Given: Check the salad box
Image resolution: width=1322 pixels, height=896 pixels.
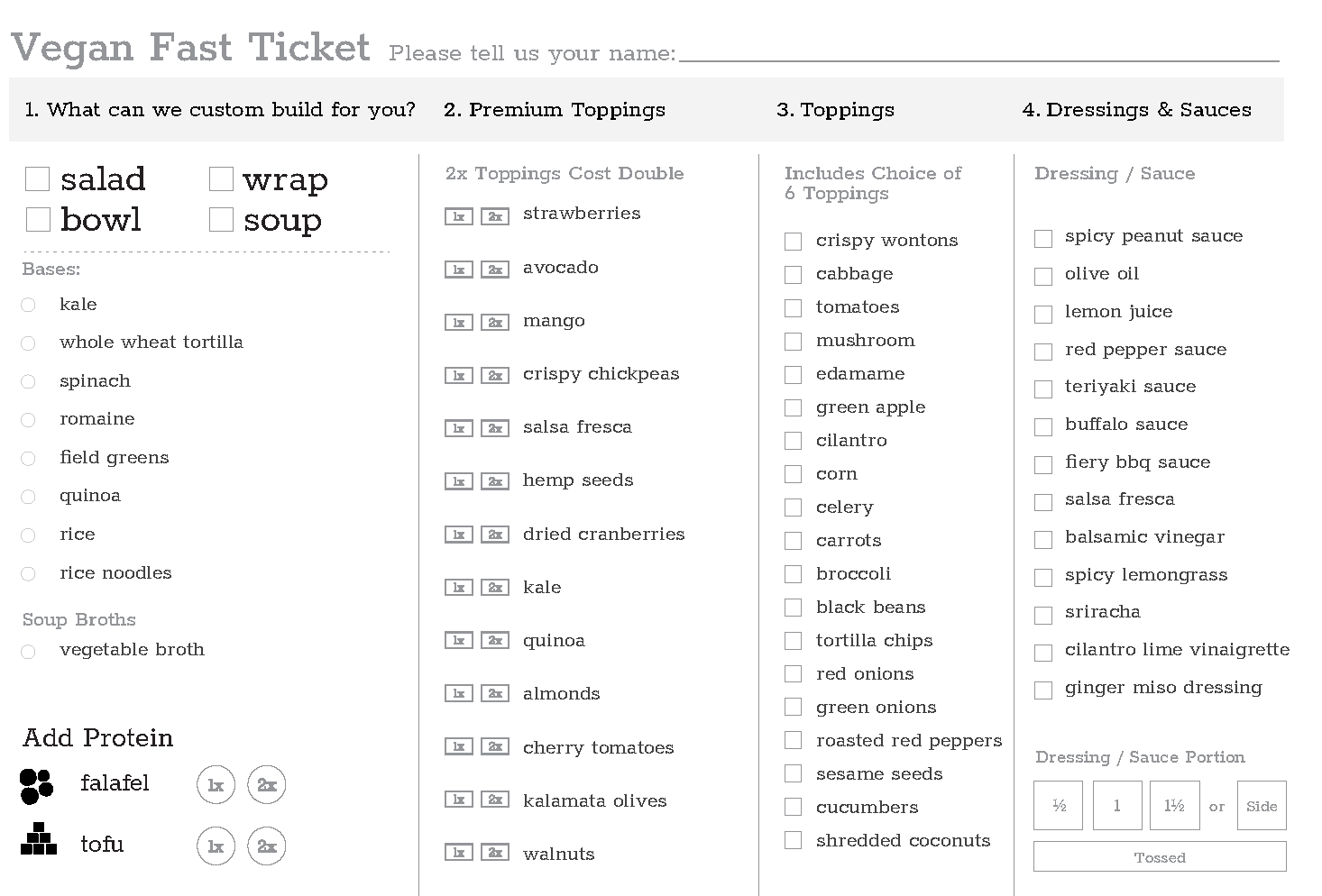Looking at the screenshot, I should point(37,179).
